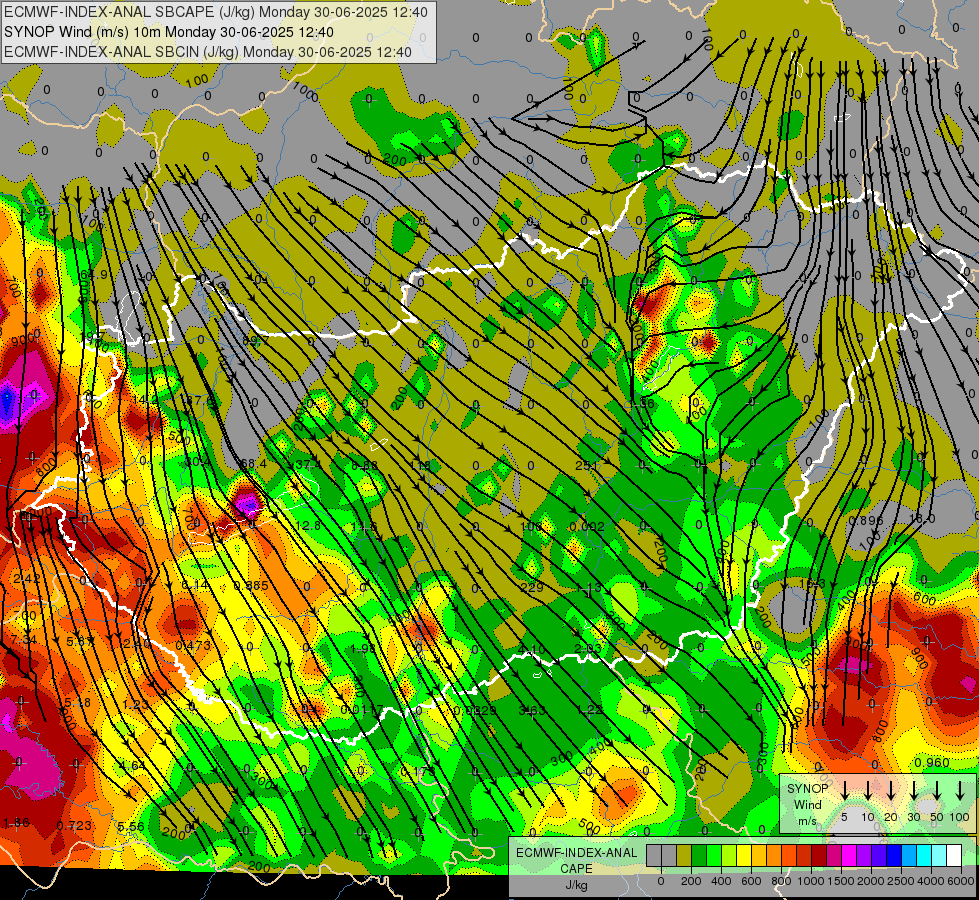Click the 16.0 value on the map
Screen dimensions: 979x900
[922, 518]
